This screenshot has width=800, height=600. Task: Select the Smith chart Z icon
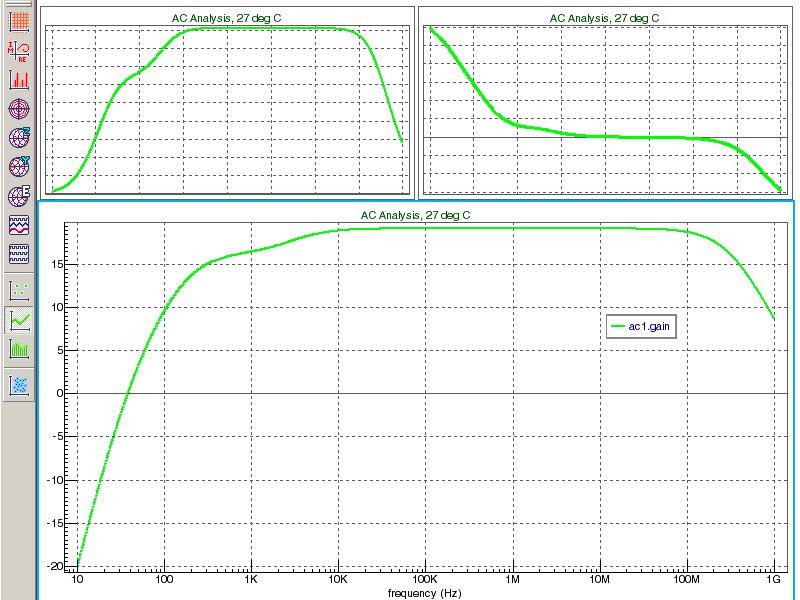[19, 138]
